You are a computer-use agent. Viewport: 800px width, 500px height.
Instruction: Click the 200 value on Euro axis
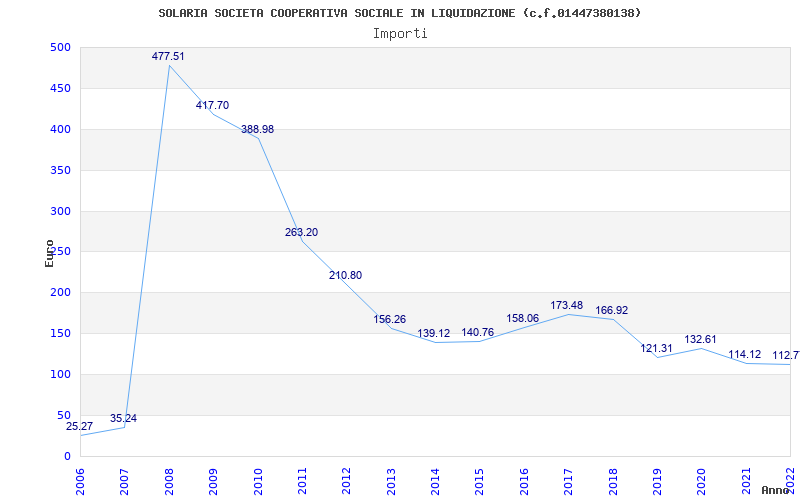pos(60,292)
